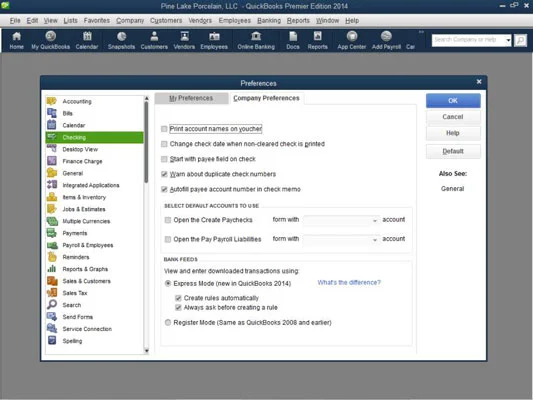Open the Home icon in toolbar
533x400 pixels.
16,40
